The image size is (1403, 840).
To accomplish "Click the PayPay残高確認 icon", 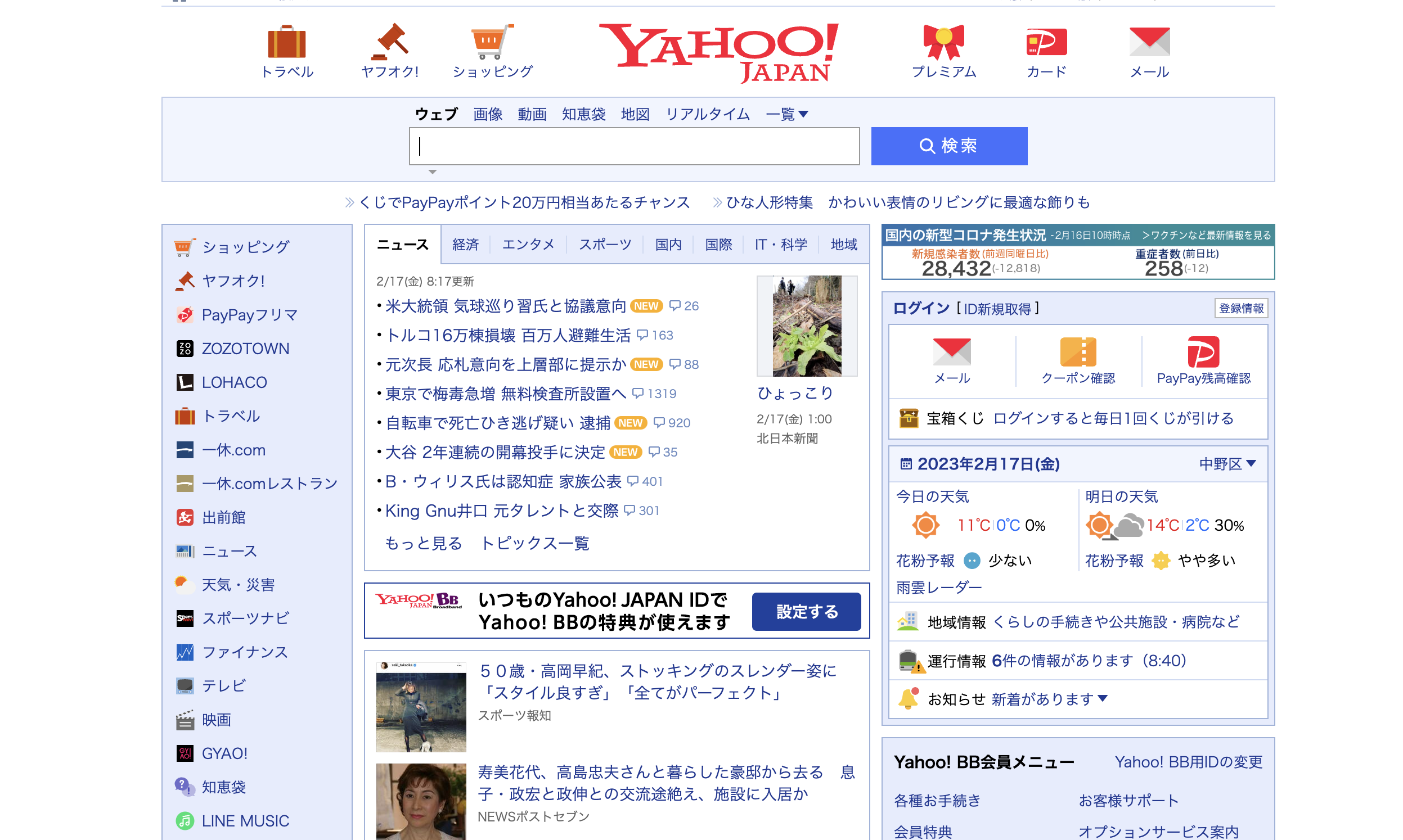I will click(1203, 351).
